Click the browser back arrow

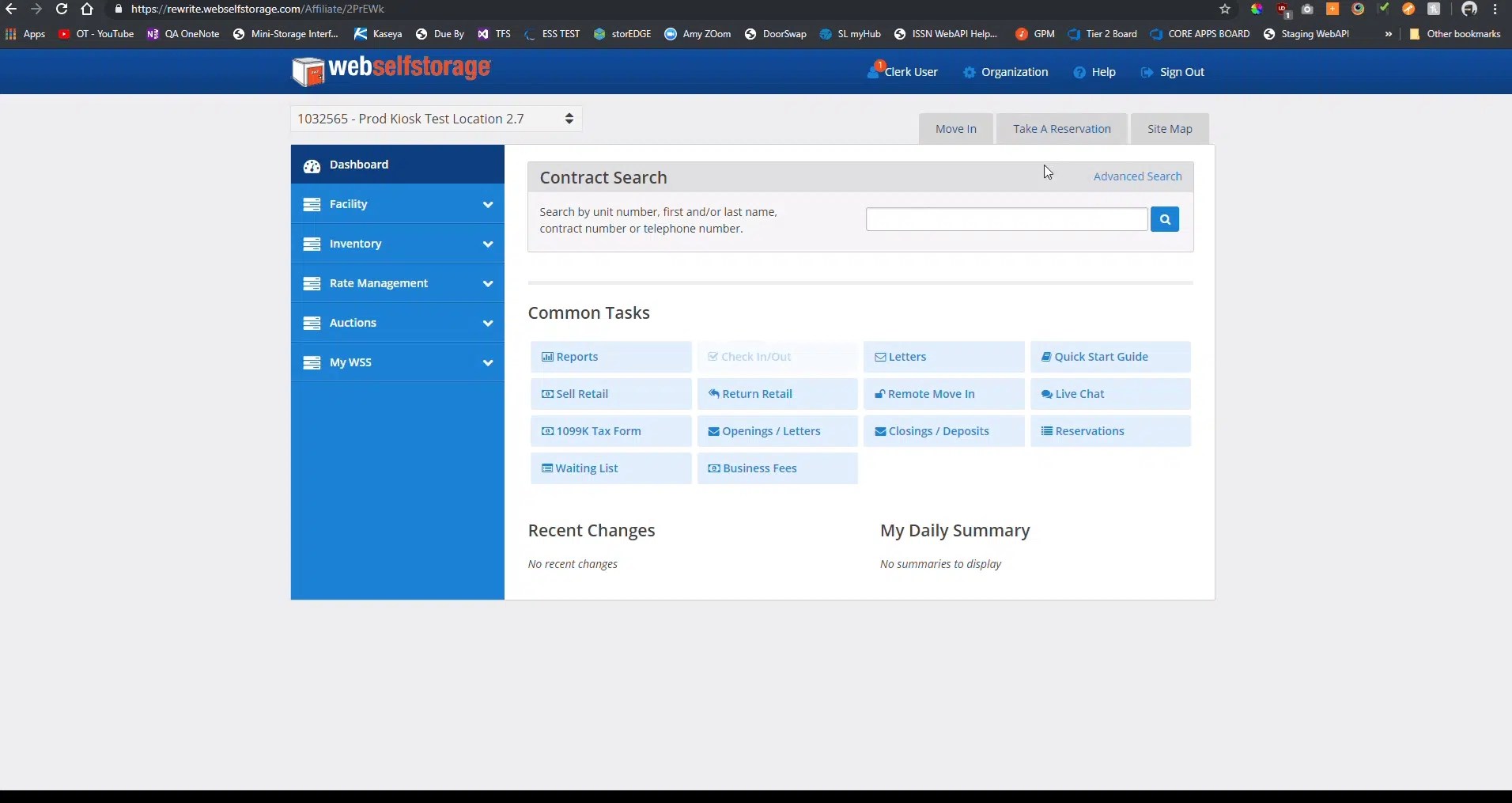pyautogui.click(x=12, y=9)
